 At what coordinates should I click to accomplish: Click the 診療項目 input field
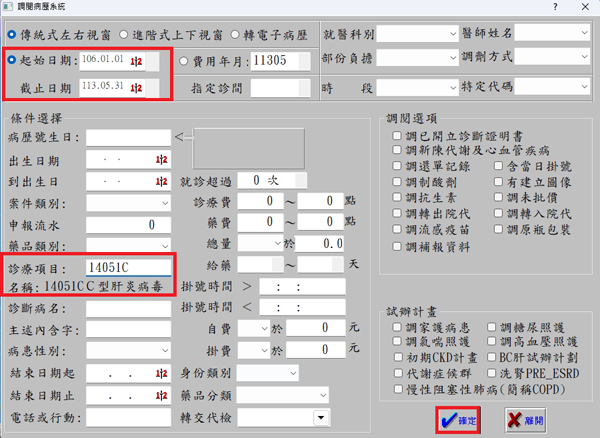click(x=130, y=268)
